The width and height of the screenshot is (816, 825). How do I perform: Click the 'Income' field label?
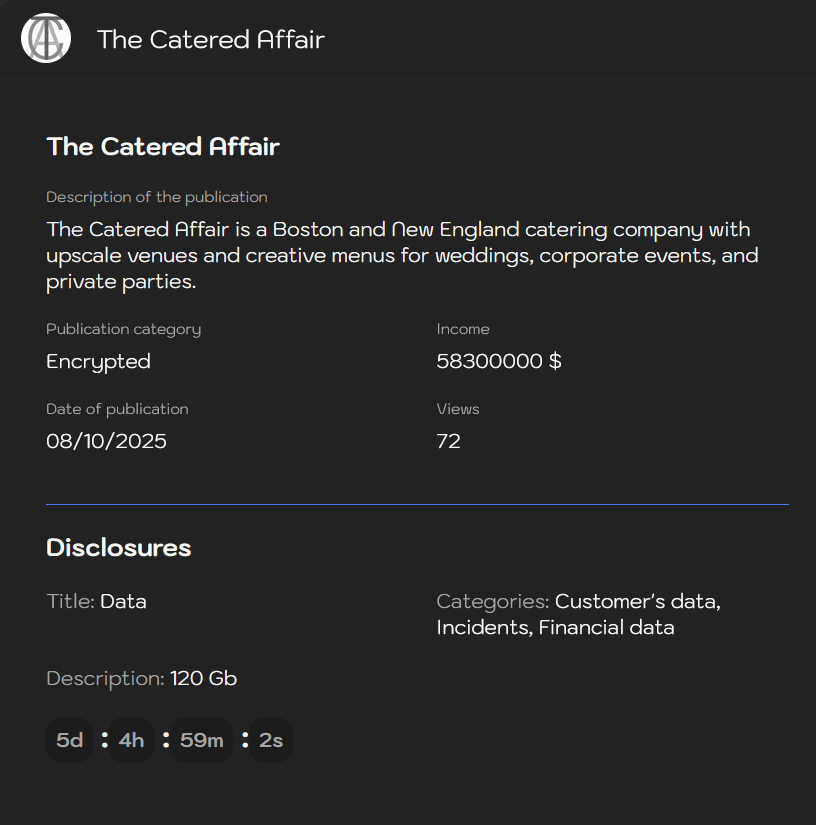click(x=463, y=329)
